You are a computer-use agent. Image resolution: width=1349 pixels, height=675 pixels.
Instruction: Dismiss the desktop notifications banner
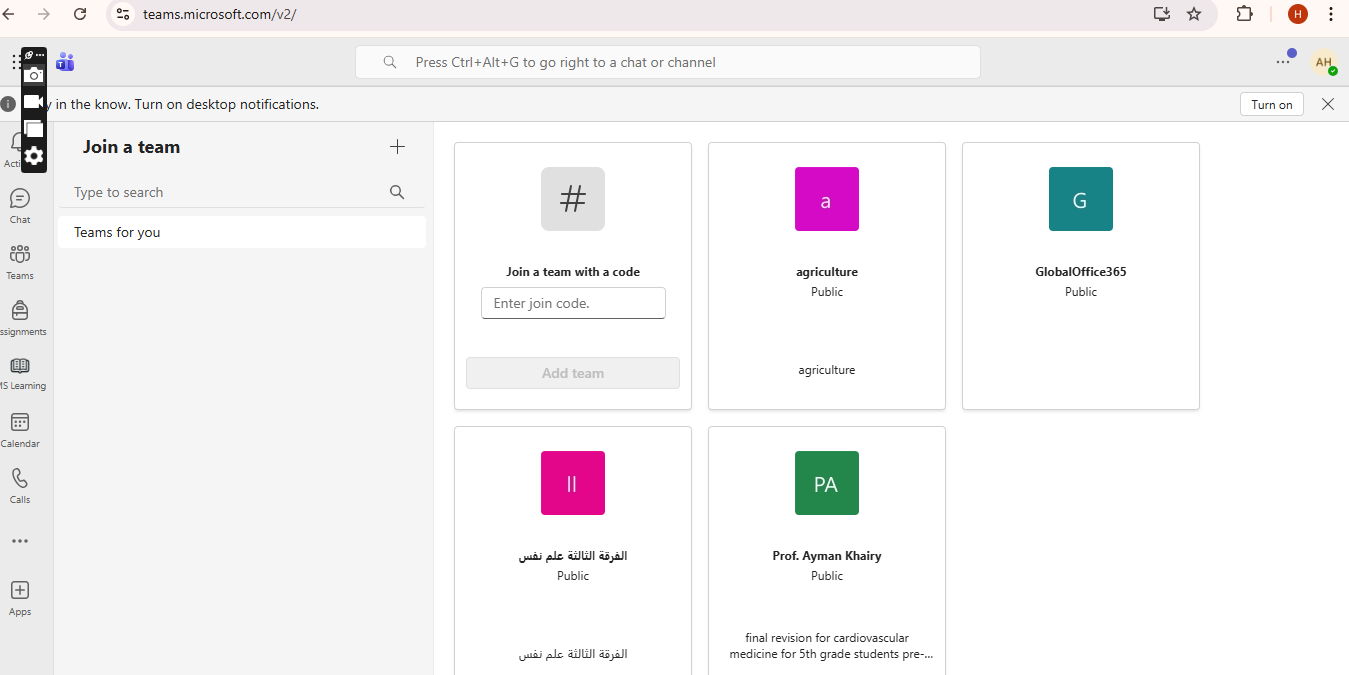coord(1328,104)
